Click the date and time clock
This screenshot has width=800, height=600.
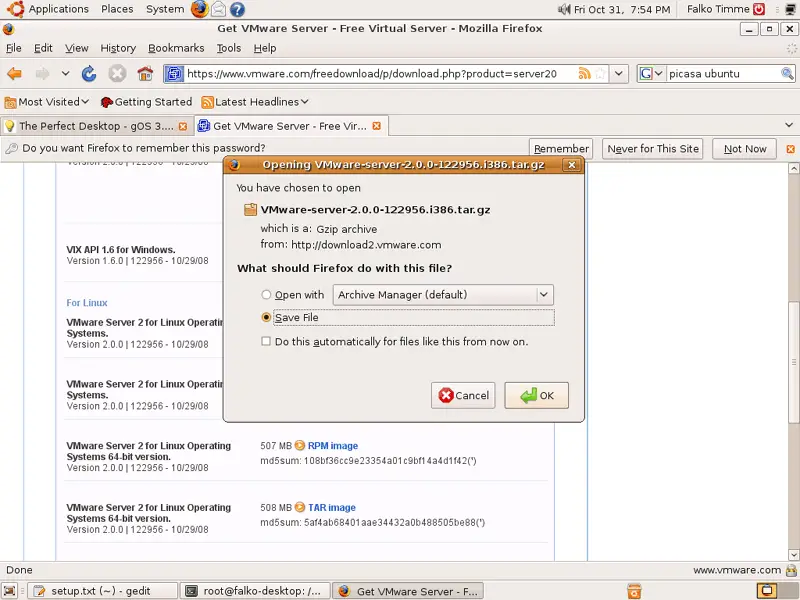pos(622,9)
